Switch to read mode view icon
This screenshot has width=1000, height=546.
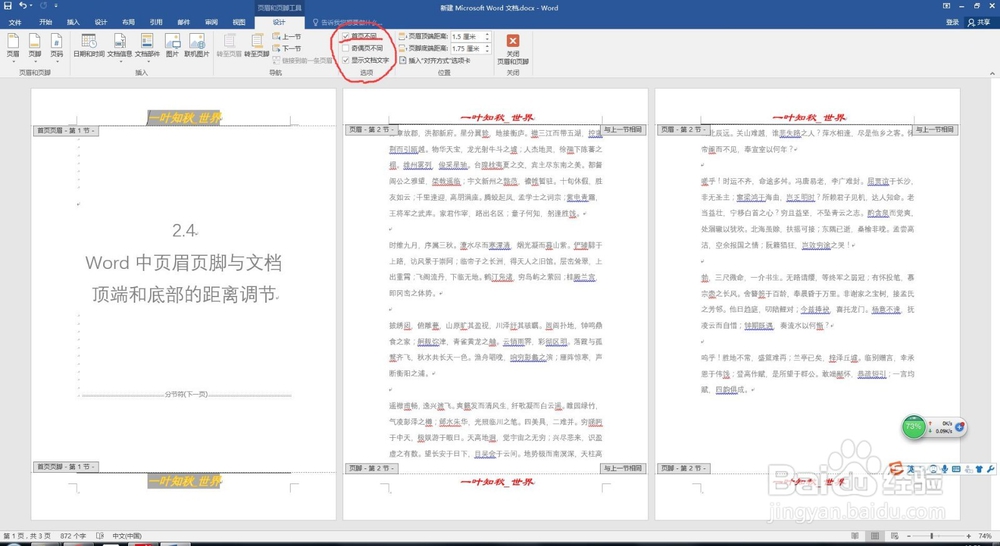(x=857, y=536)
